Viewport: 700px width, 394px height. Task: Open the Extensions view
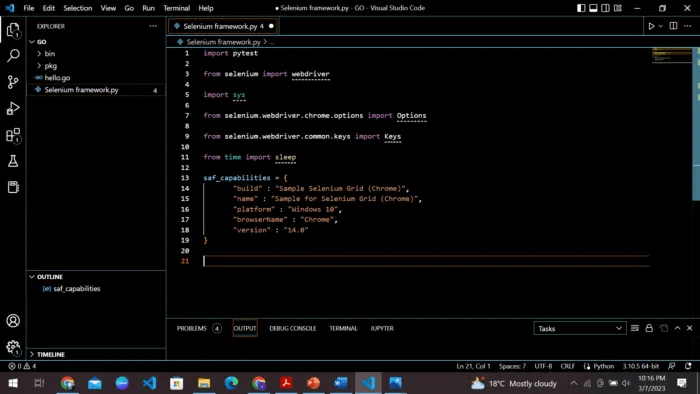pyautogui.click(x=13, y=135)
